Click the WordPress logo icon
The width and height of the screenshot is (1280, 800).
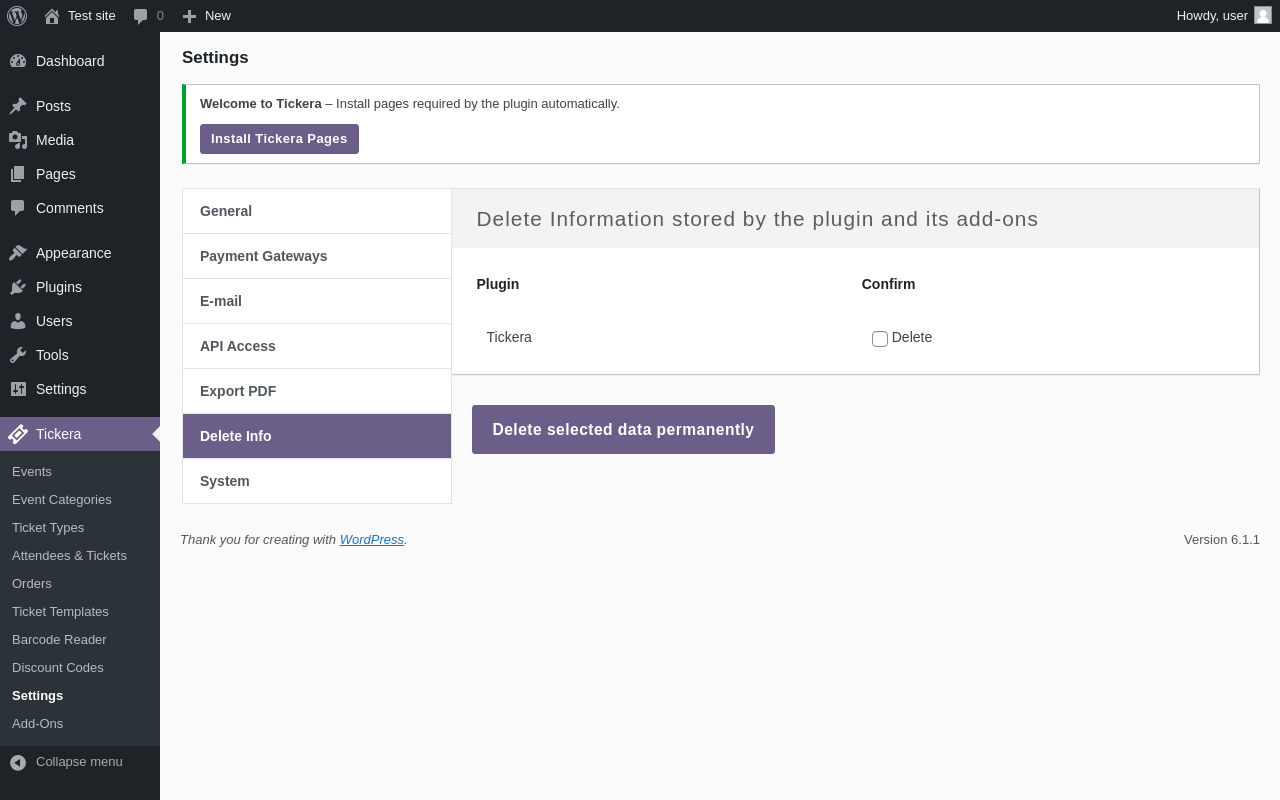coord(17,16)
